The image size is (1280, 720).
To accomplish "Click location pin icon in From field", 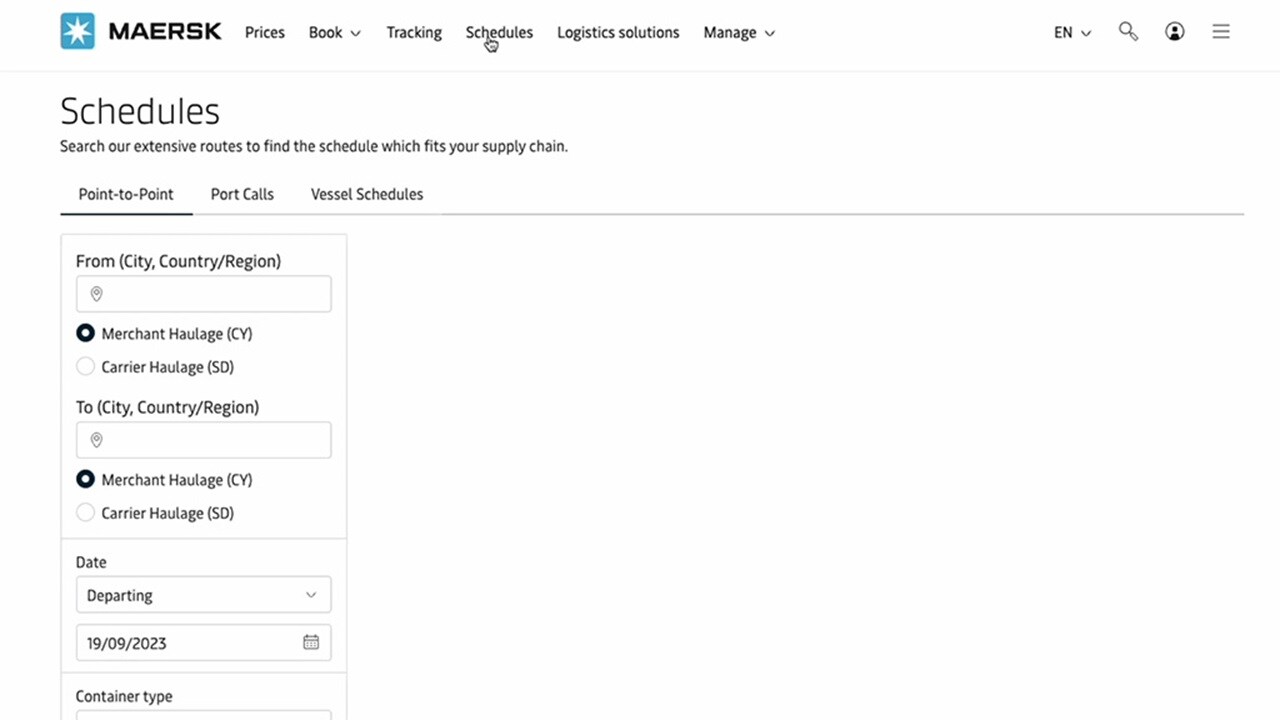I will (x=97, y=294).
